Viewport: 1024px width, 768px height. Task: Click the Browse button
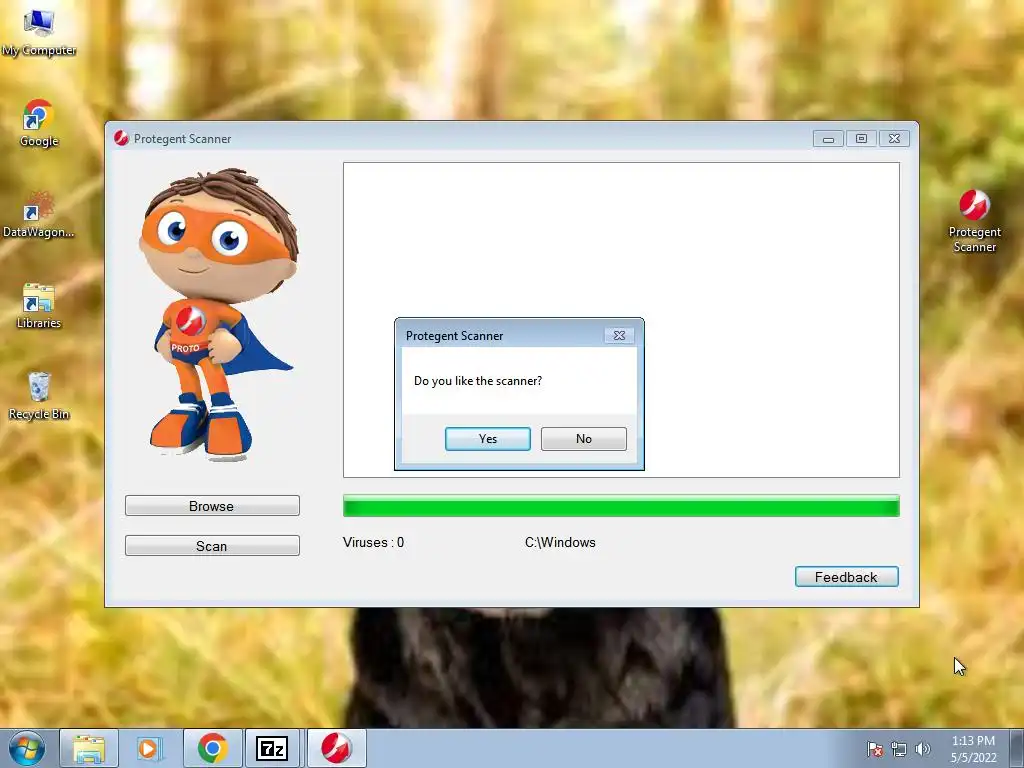pos(212,505)
